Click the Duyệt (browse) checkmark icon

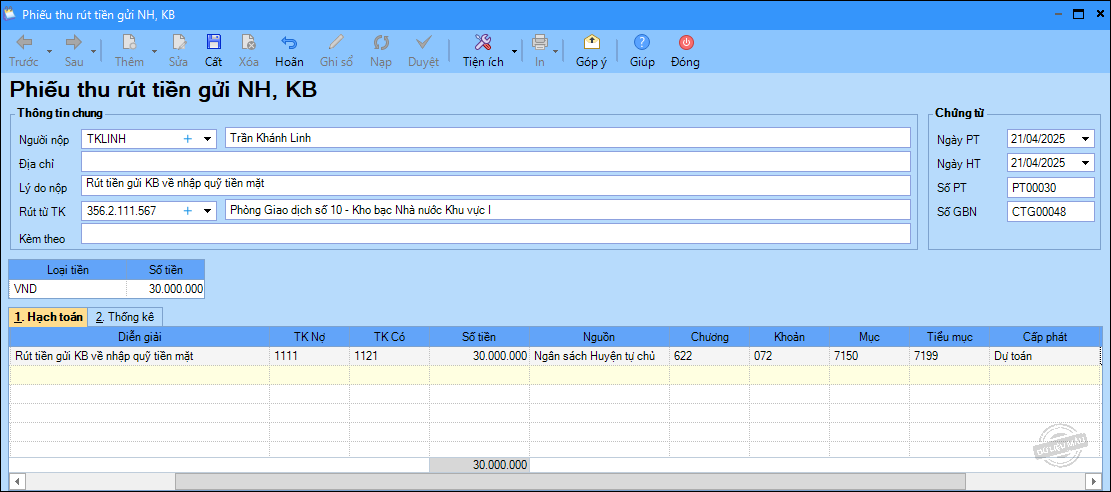pyautogui.click(x=424, y=42)
